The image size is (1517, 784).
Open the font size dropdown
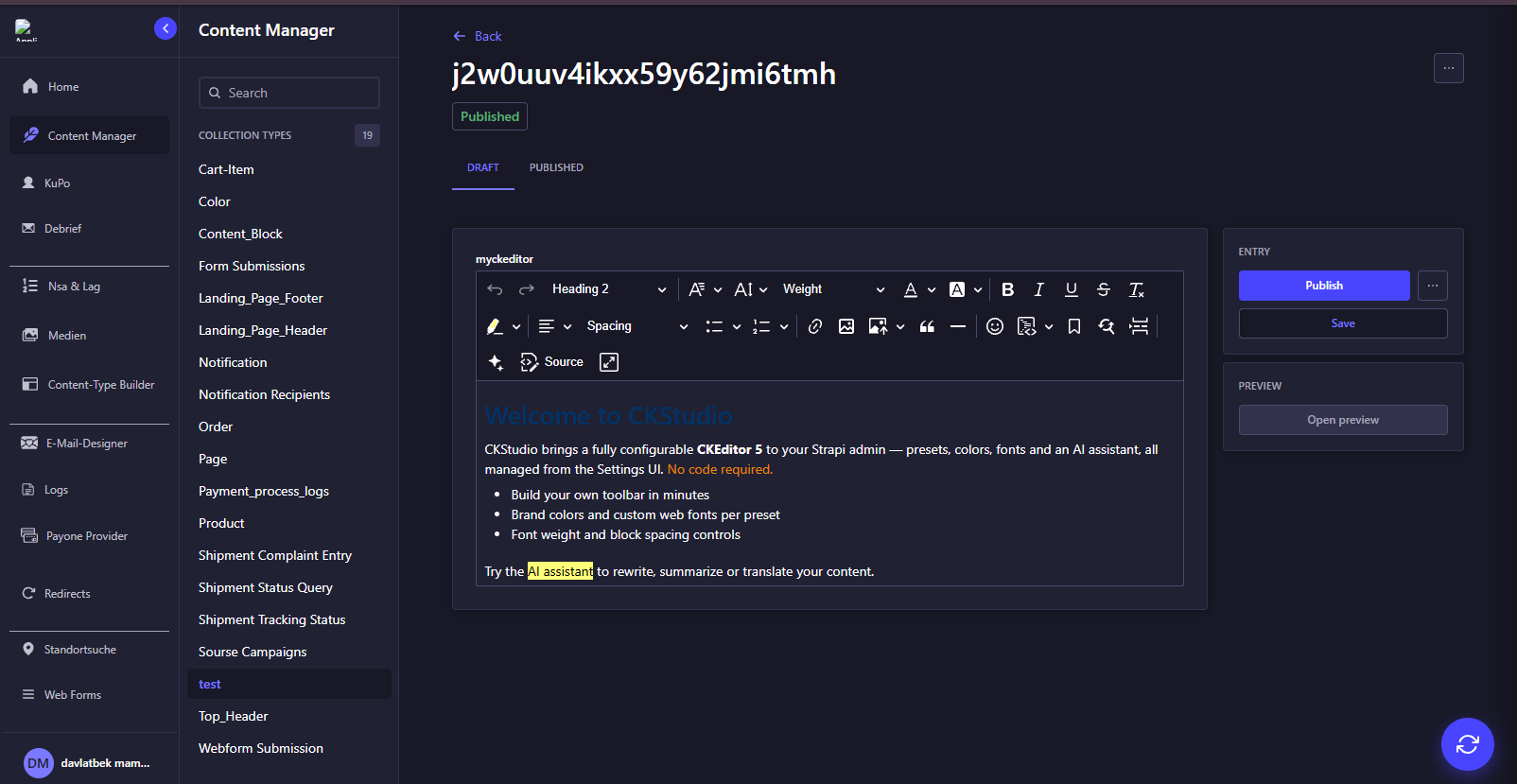[x=751, y=289]
